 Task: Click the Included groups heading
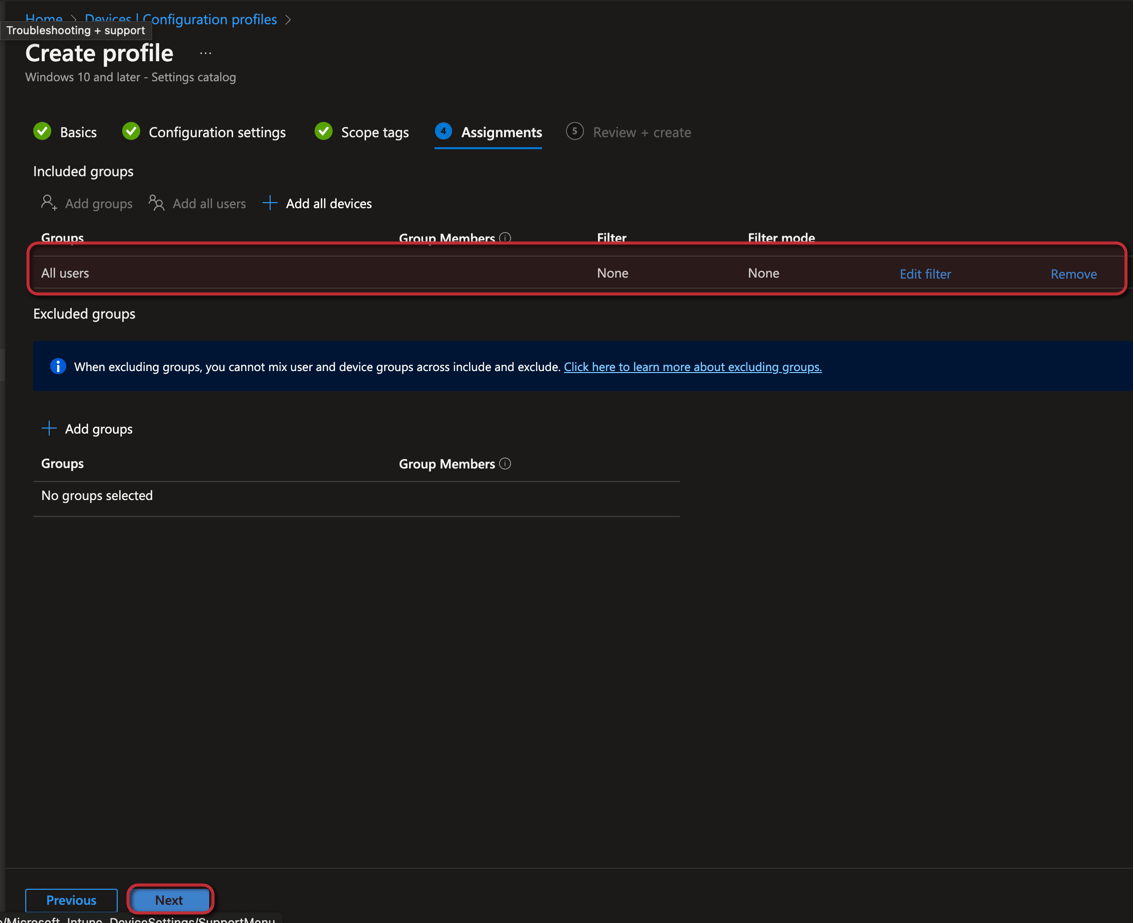83,171
